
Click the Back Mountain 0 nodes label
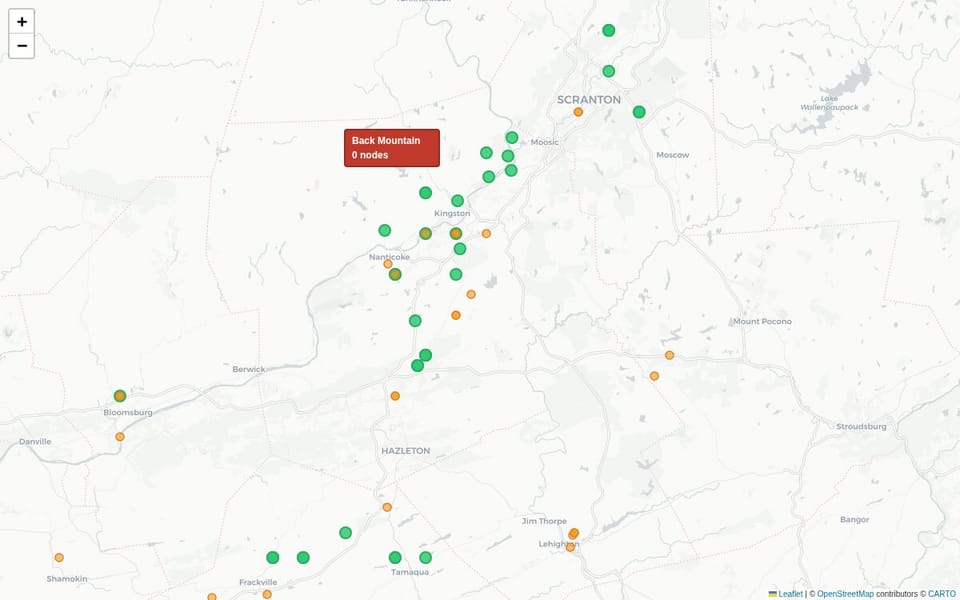pyautogui.click(x=392, y=148)
